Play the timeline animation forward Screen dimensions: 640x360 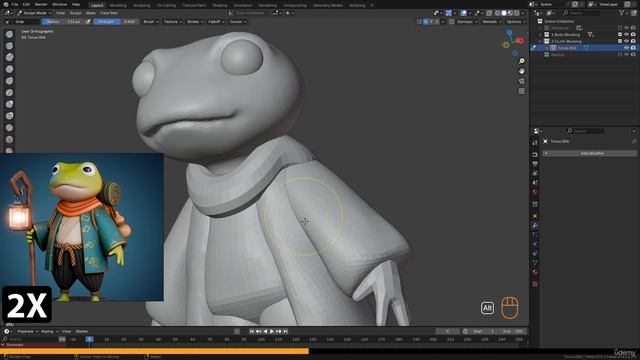click(x=272, y=331)
